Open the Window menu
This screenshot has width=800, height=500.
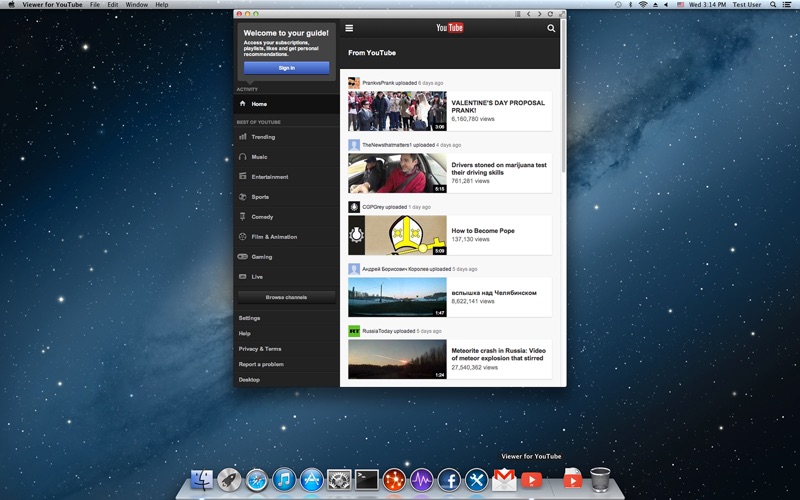pyautogui.click(x=137, y=5)
